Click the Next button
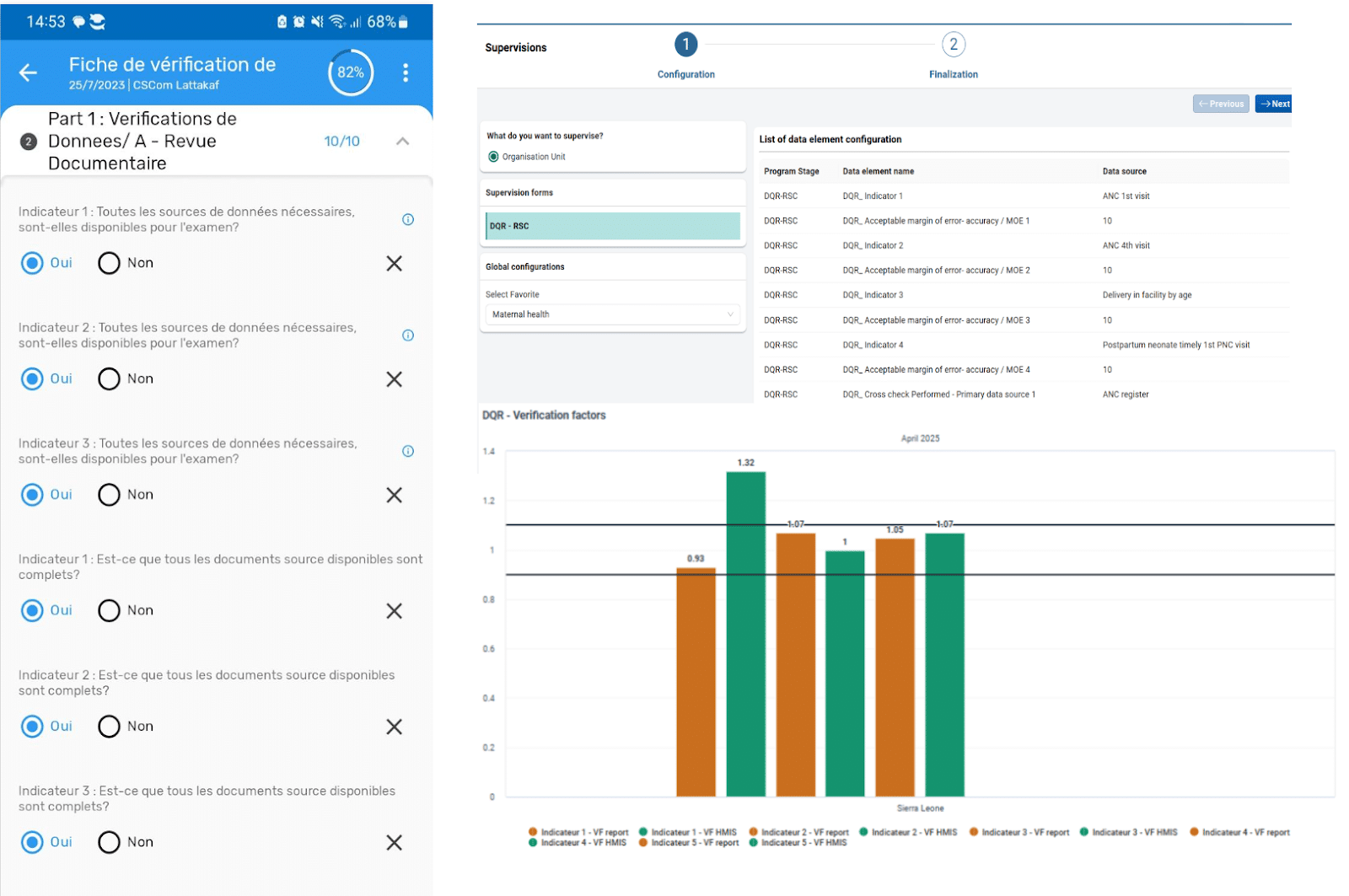 [1274, 104]
